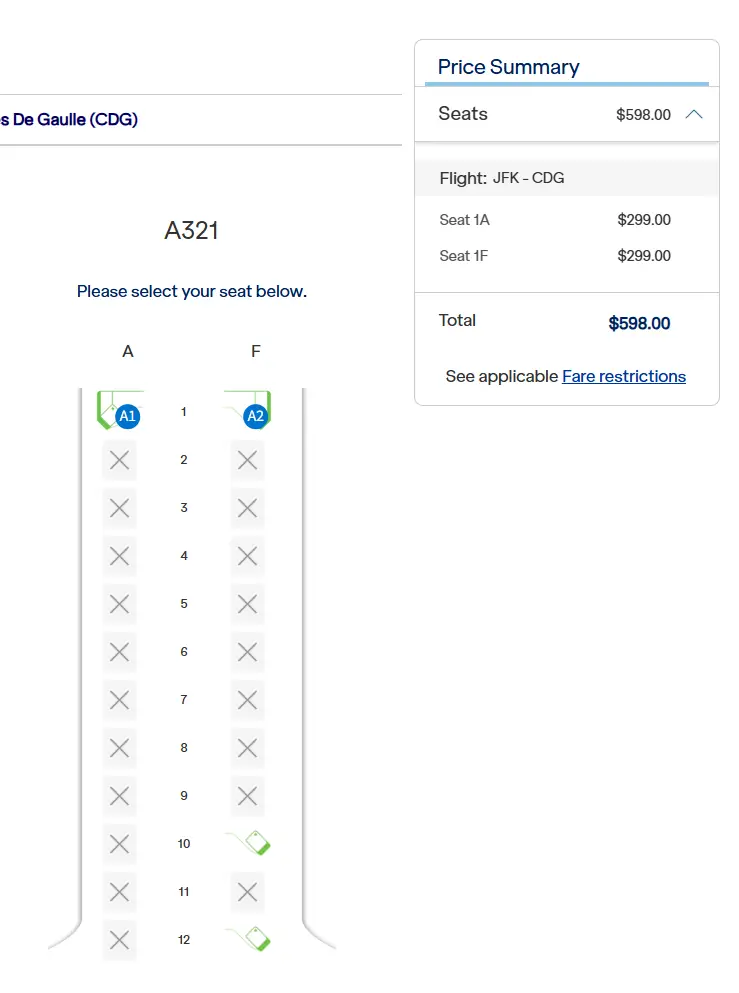Click unavailable seat 9A
Screen dimensions: 739x993
(x=119, y=796)
